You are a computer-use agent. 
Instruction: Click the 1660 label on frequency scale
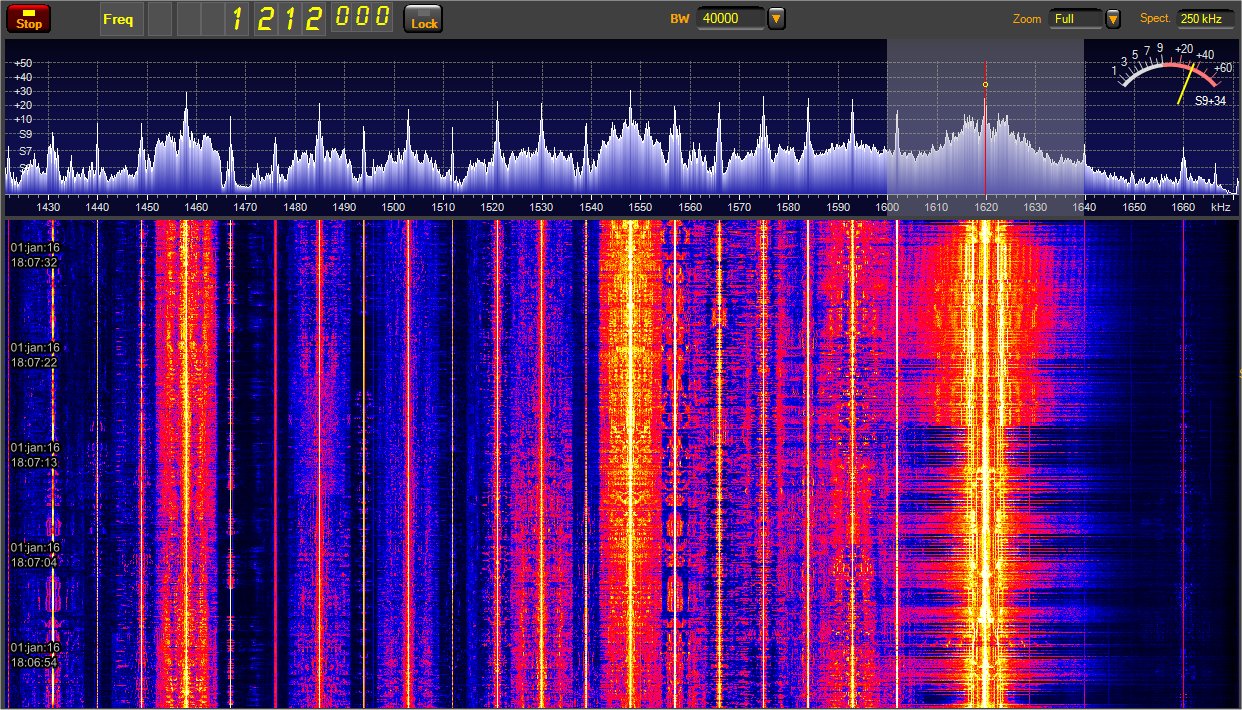tap(1183, 207)
